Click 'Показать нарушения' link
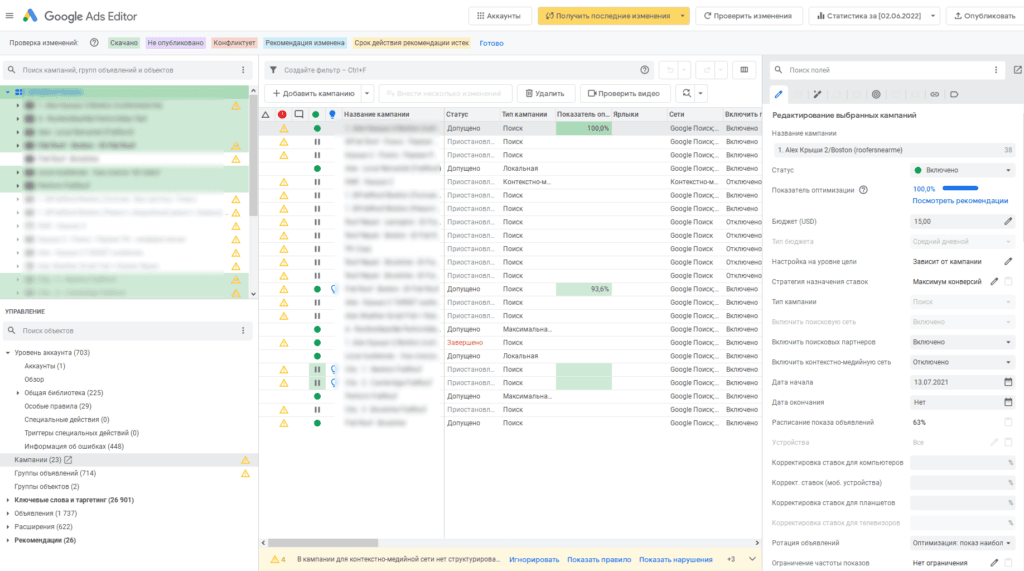This screenshot has width=1024, height=571. 675,559
